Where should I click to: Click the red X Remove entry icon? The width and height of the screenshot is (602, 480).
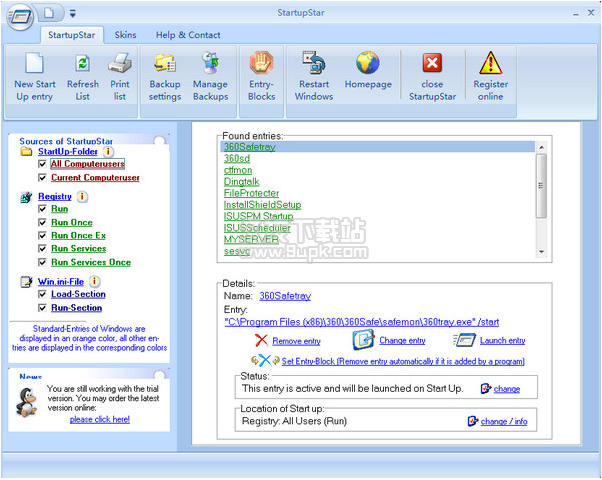click(261, 340)
